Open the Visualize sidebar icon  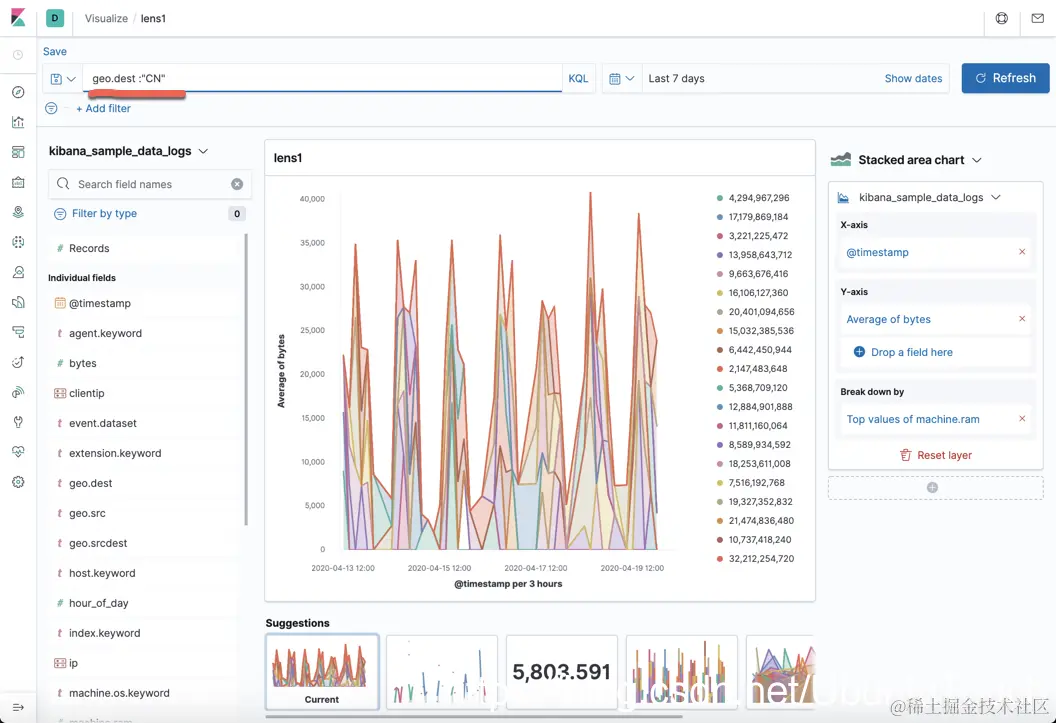[18, 122]
